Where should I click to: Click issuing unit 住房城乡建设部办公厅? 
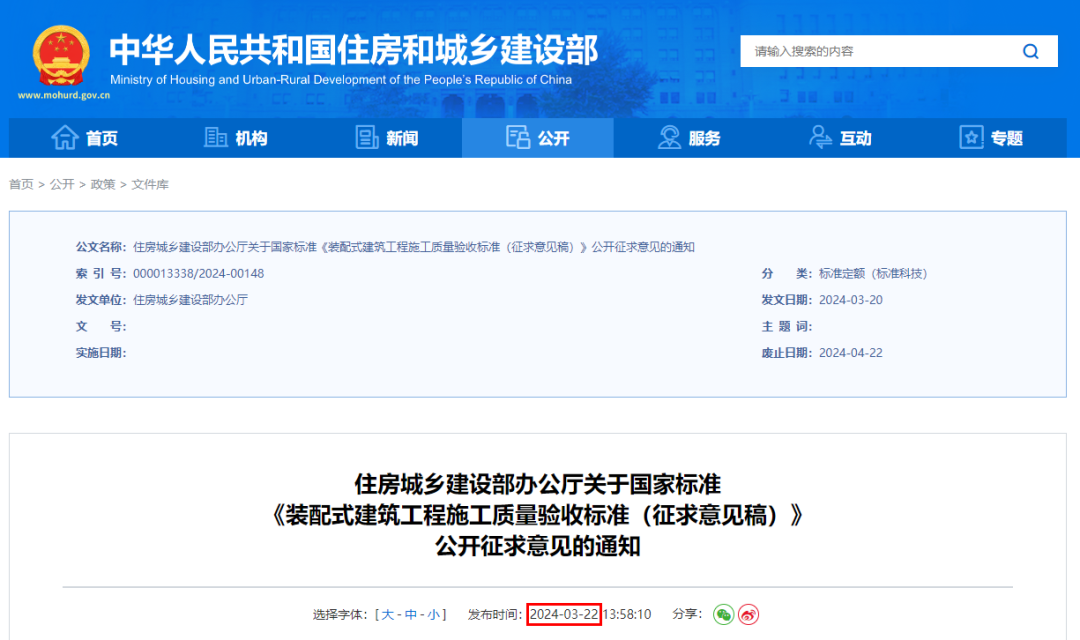pos(191,300)
